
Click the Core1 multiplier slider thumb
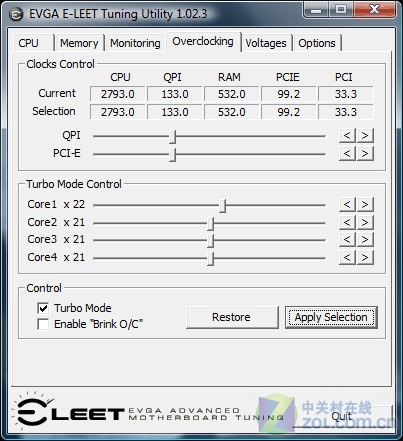pyautogui.click(x=223, y=205)
